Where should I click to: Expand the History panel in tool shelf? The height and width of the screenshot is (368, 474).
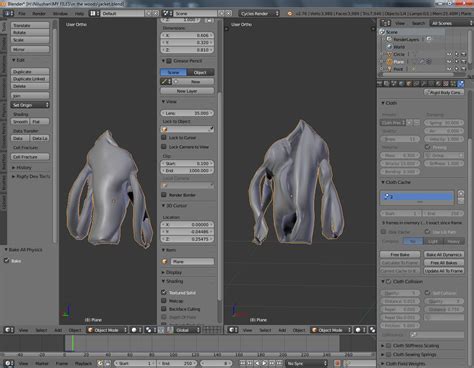(14, 167)
